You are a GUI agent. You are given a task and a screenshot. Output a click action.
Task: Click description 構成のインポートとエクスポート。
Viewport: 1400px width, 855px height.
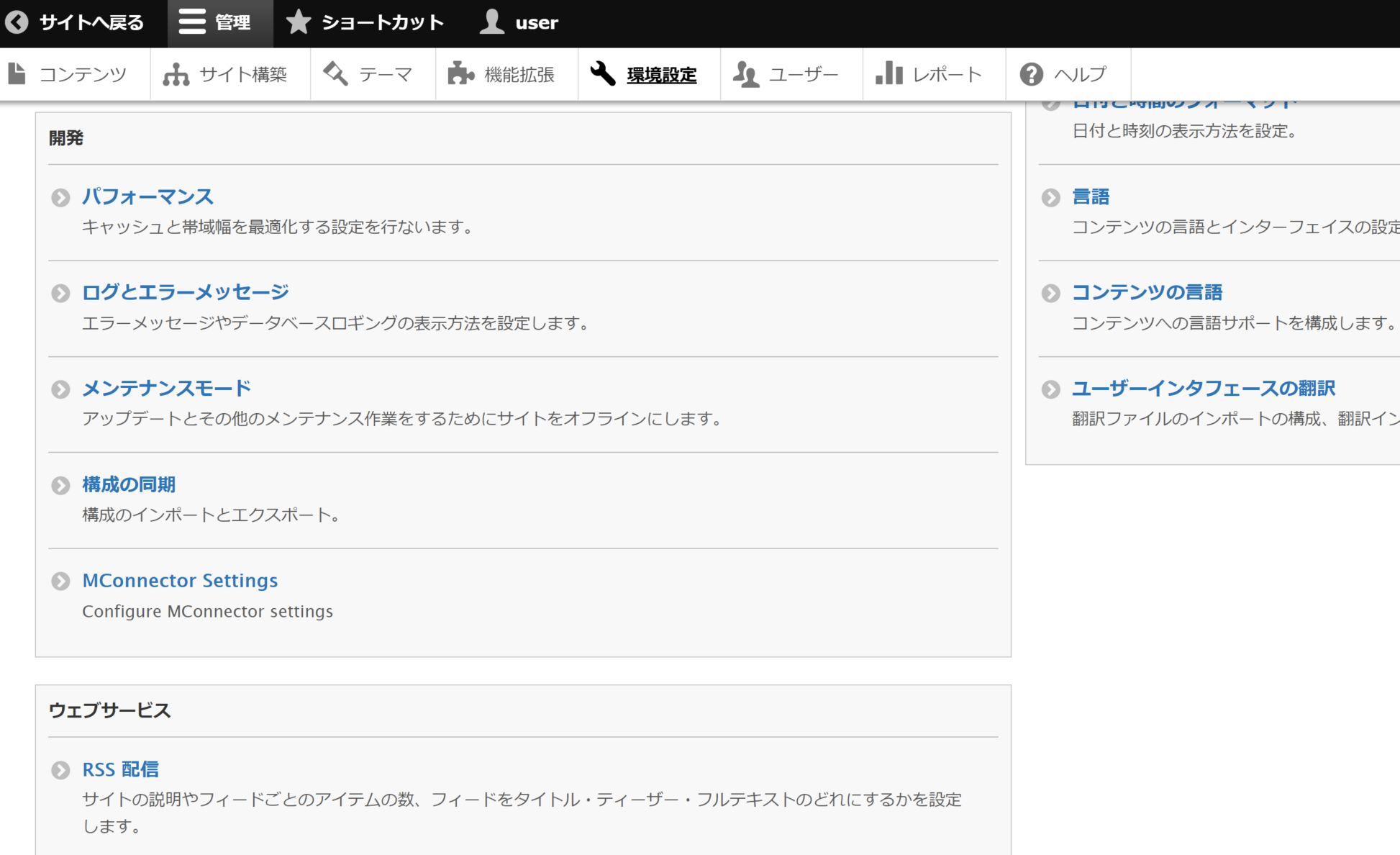tap(212, 515)
